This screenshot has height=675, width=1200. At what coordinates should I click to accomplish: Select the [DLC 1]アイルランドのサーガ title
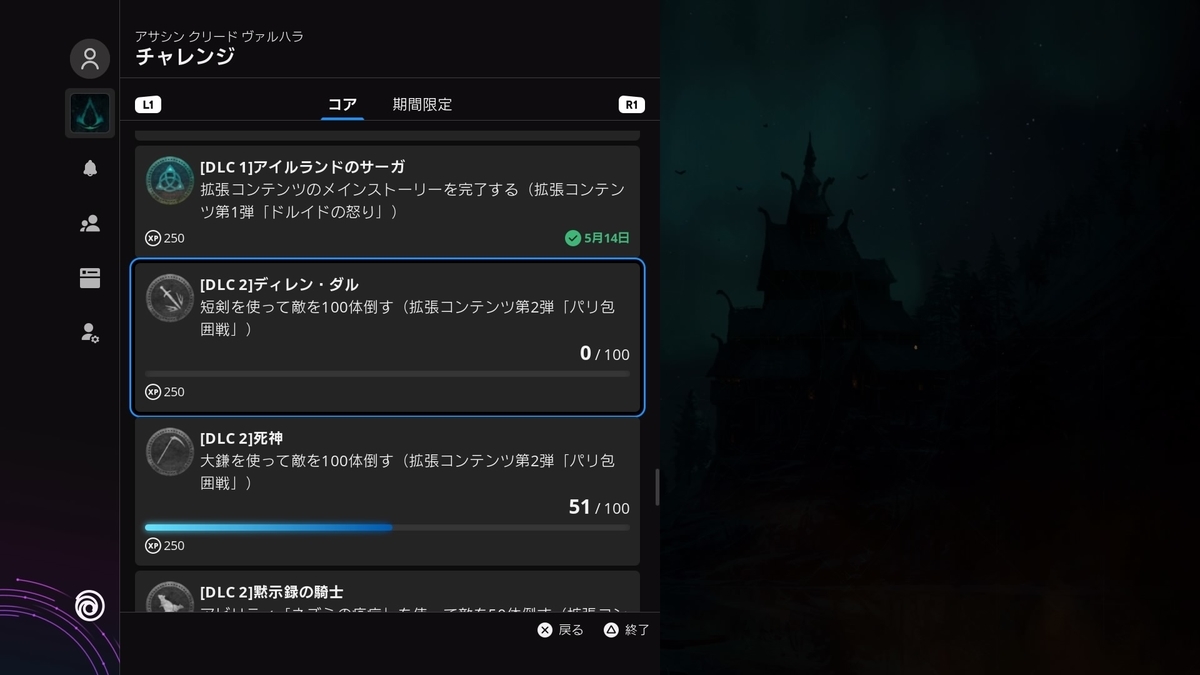(x=302, y=167)
